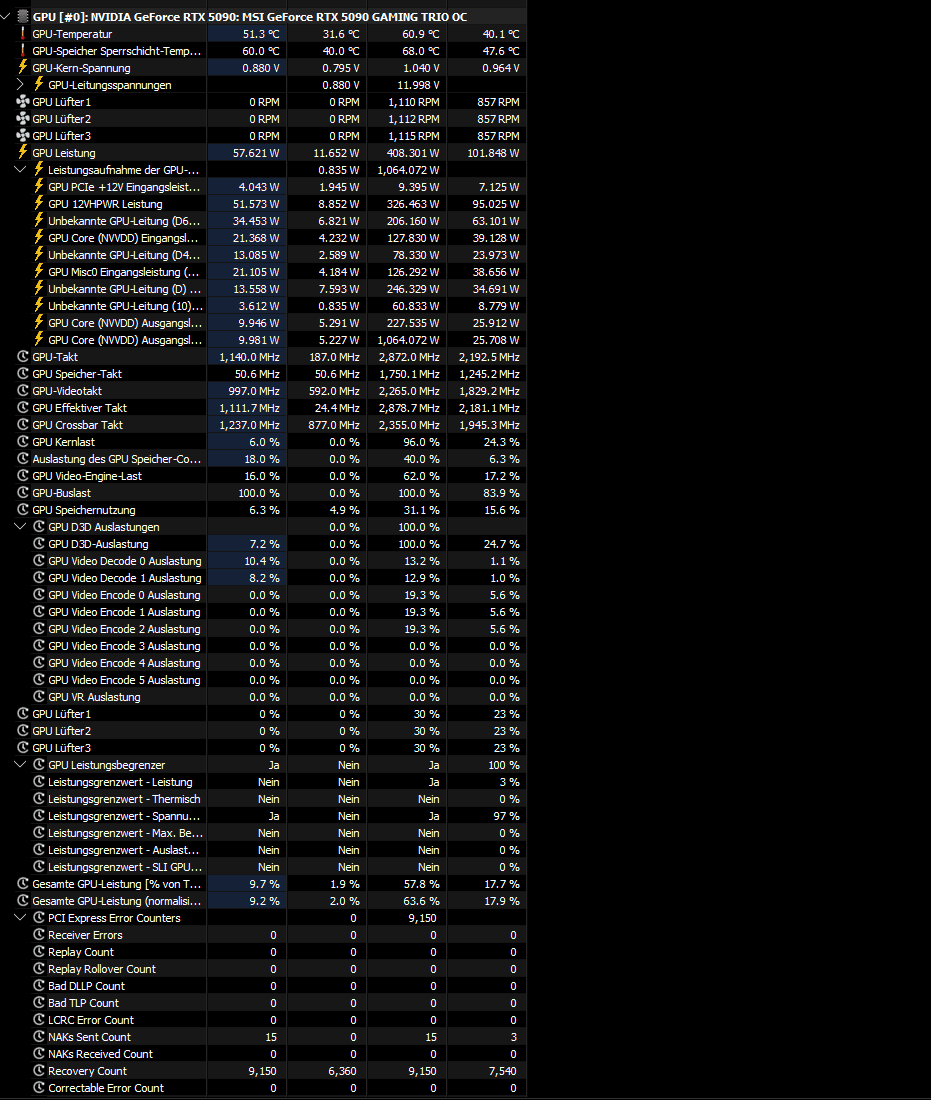Click the 7,540 average Recovery Count value

[502, 1071]
